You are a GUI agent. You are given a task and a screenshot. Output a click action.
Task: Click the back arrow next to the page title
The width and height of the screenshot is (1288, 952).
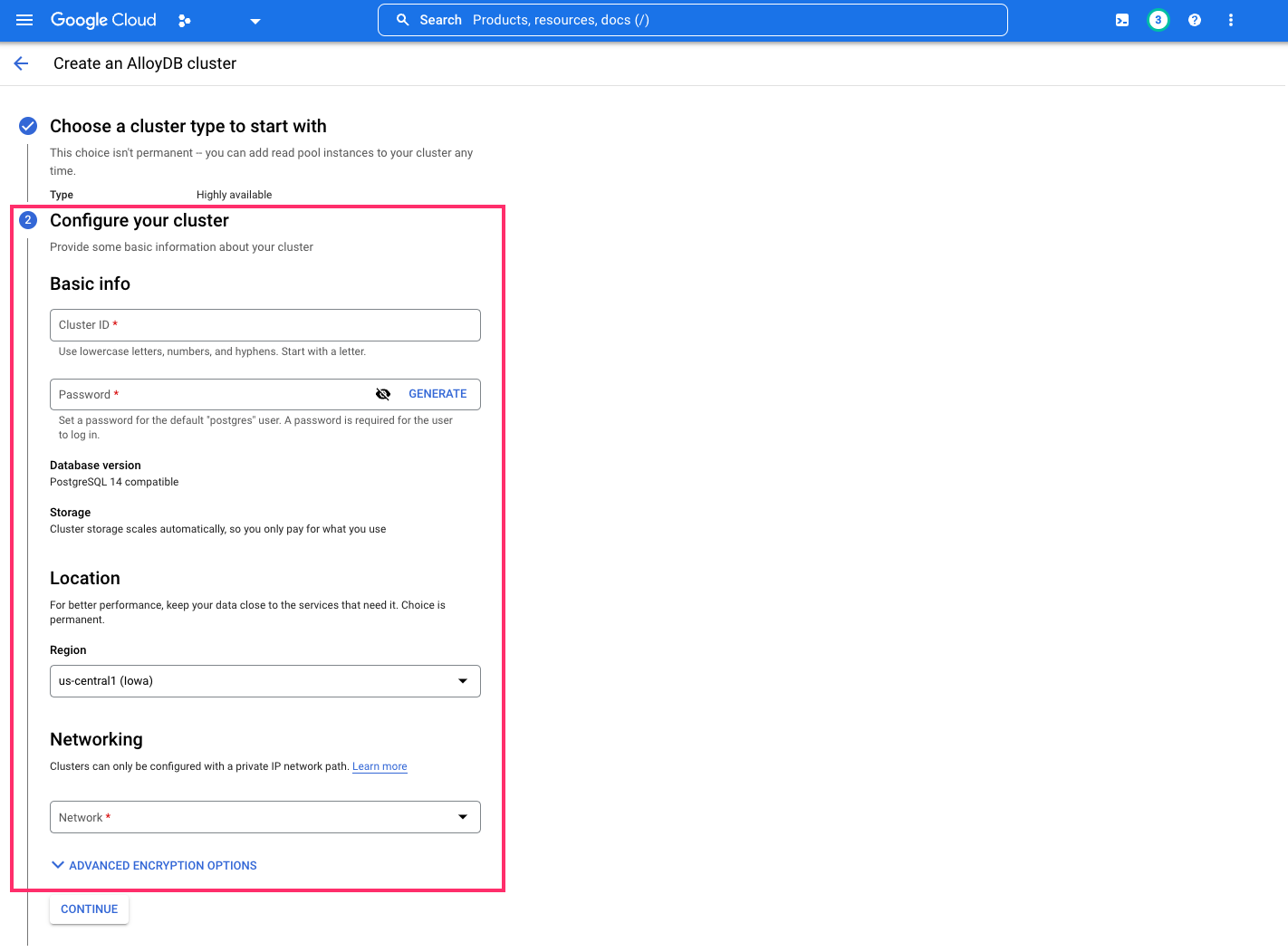(21, 63)
